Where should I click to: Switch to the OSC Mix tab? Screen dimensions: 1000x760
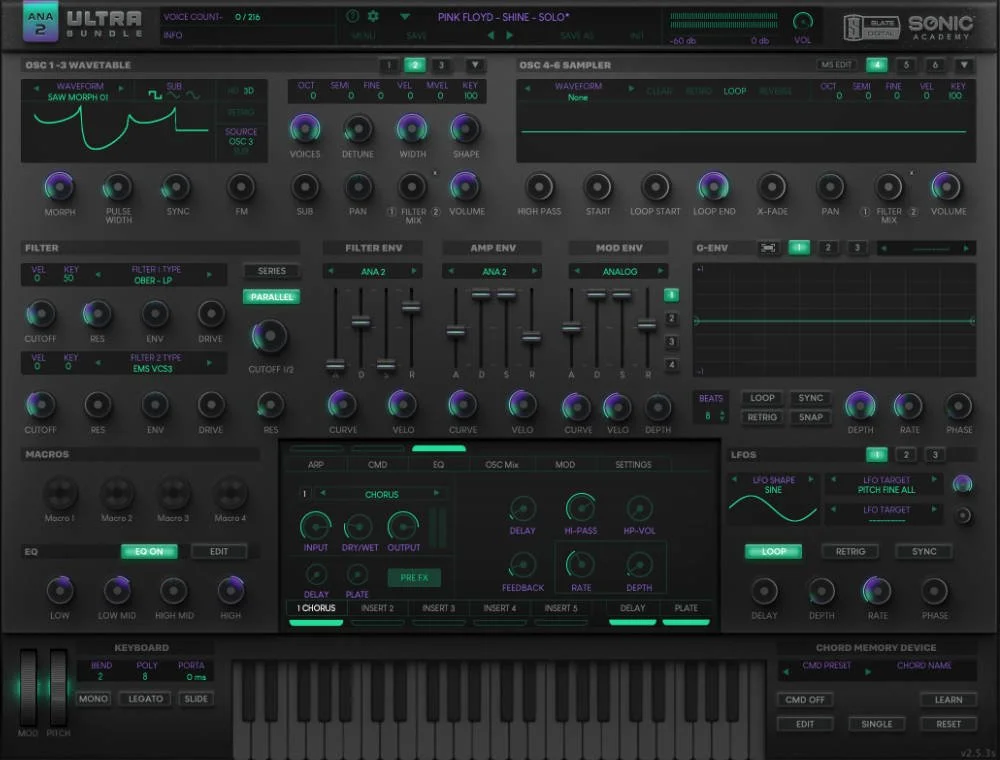501,464
